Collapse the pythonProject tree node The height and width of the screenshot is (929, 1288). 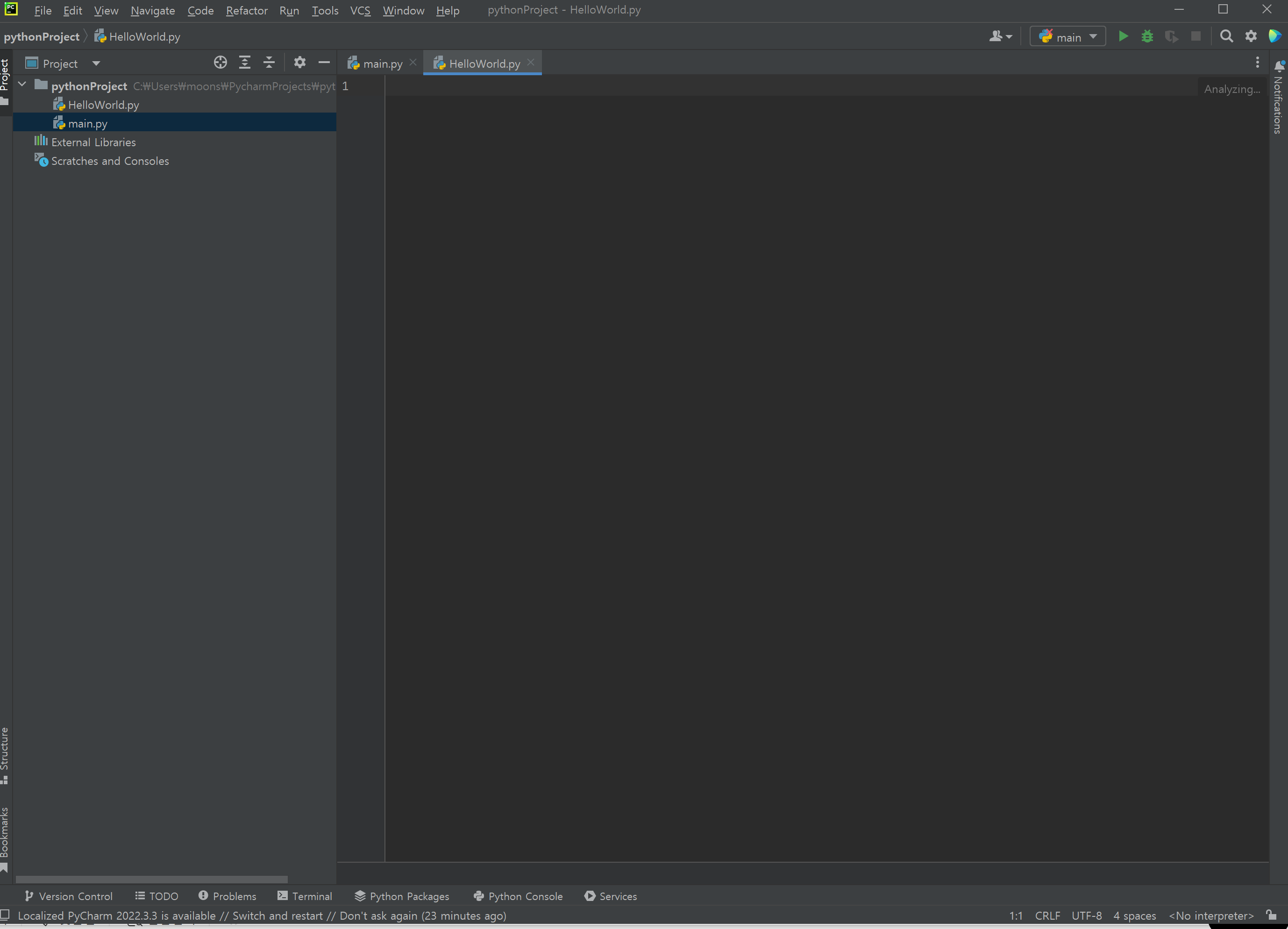point(23,85)
